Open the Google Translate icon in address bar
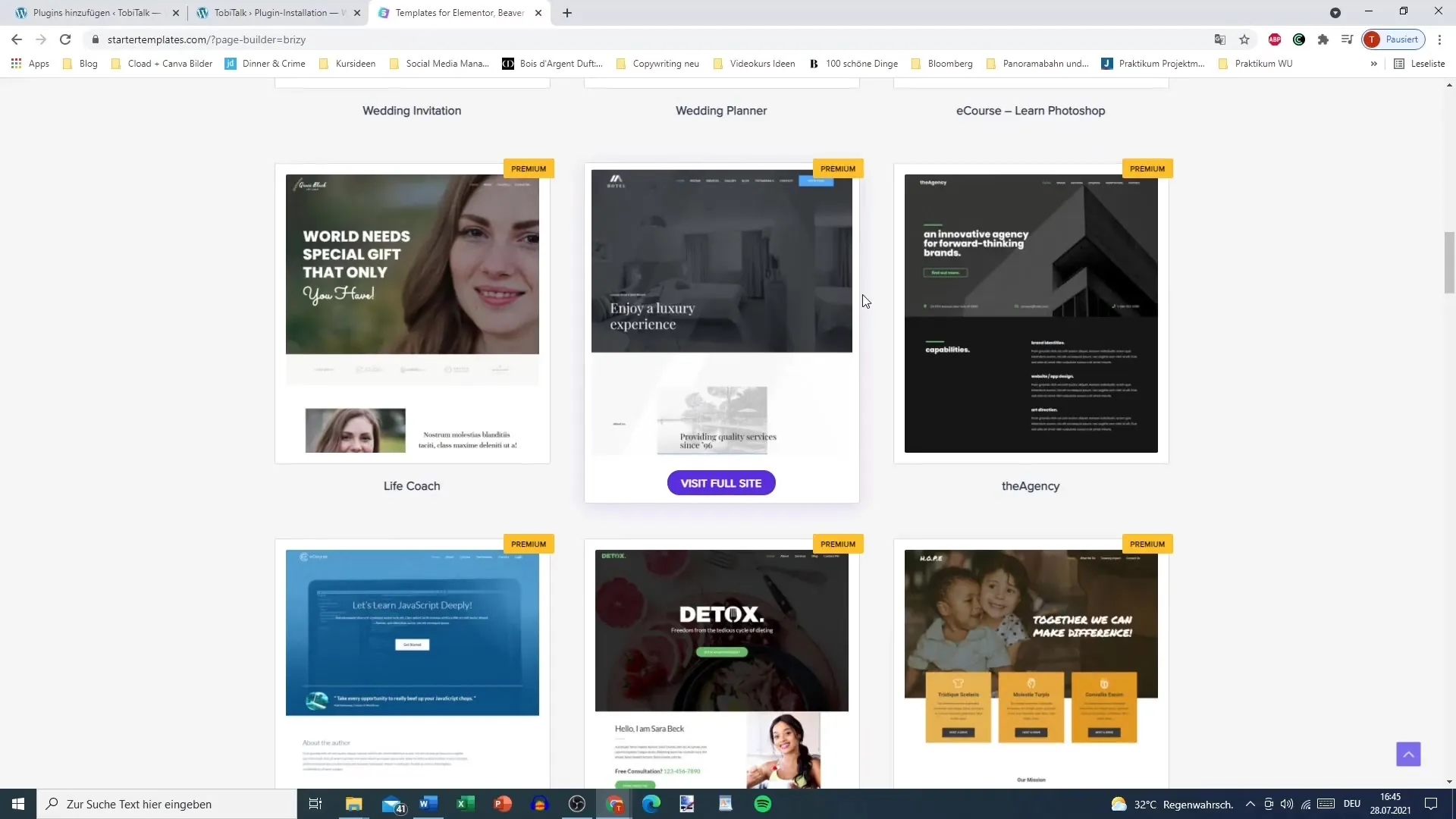Viewport: 1456px width, 819px height. (1219, 39)
